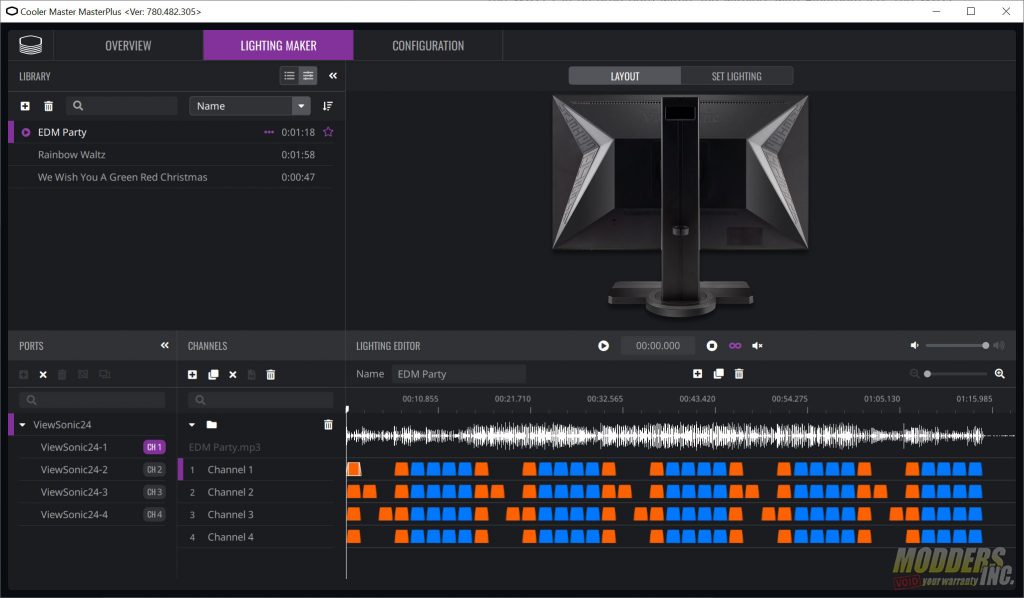
Task: Add a new item to the library
Action: tap(25, 106)
